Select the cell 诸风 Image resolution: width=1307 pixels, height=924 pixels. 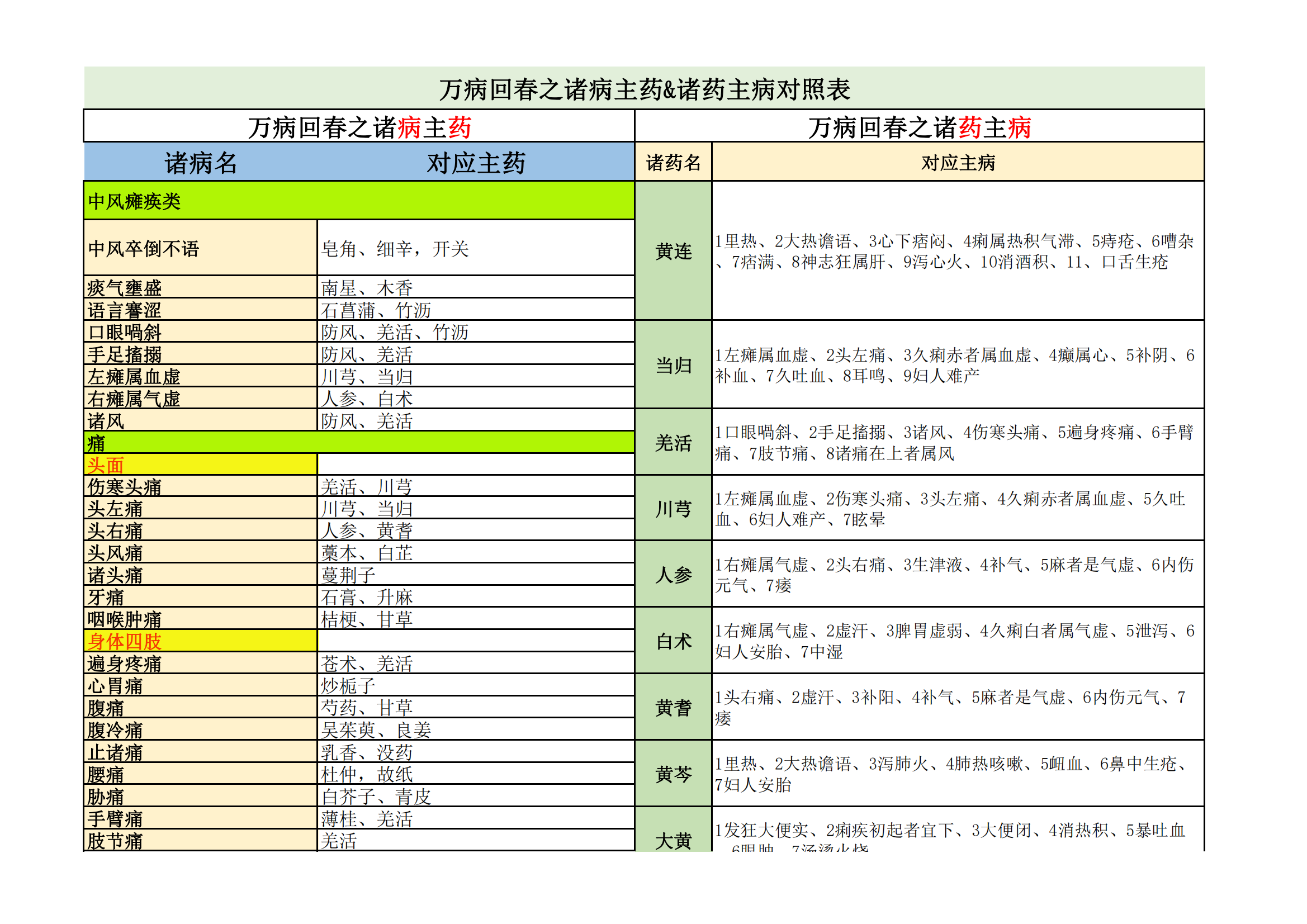[x=200, y=420]
